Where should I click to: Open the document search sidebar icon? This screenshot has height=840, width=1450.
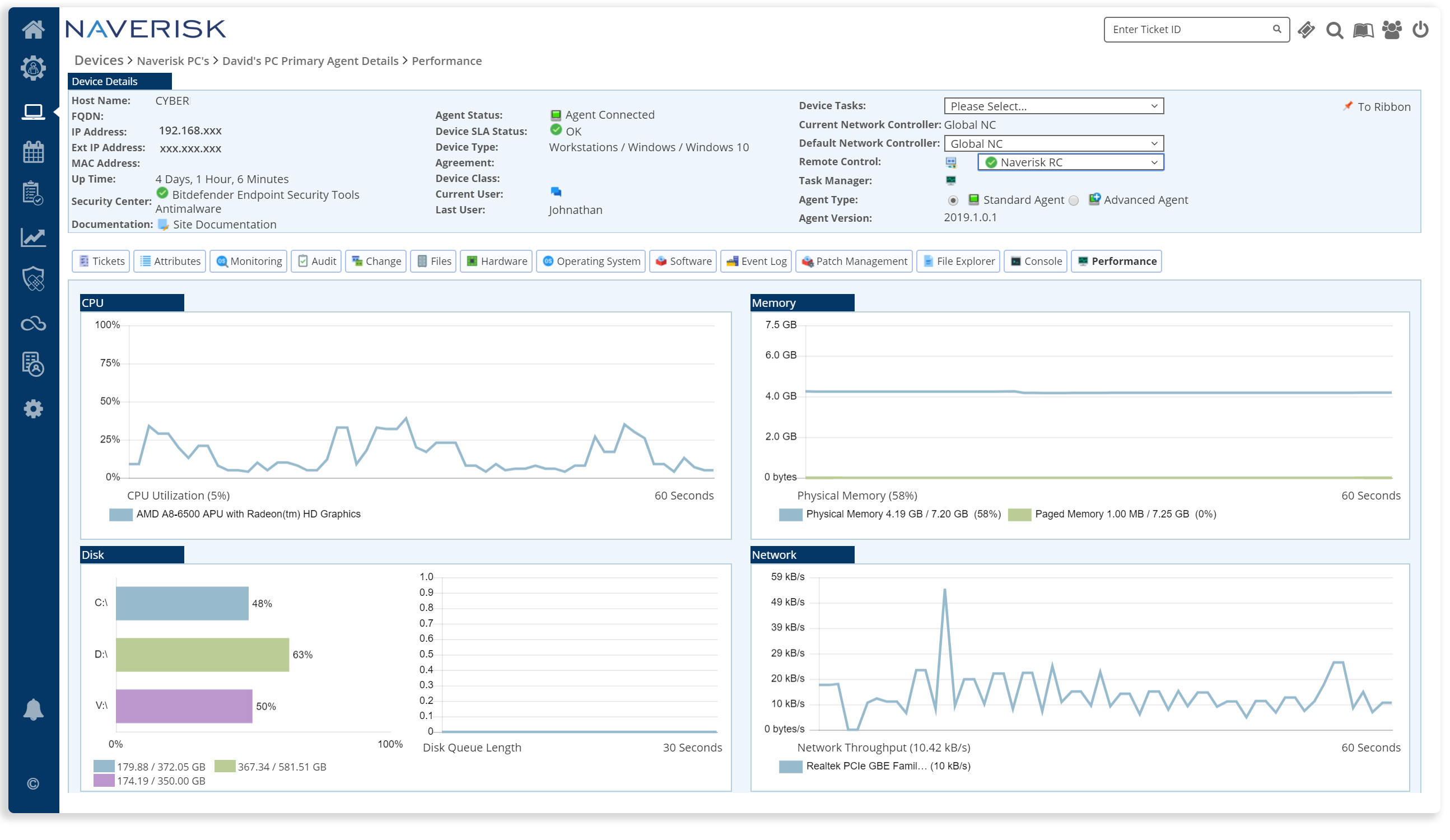click(34, 365)
